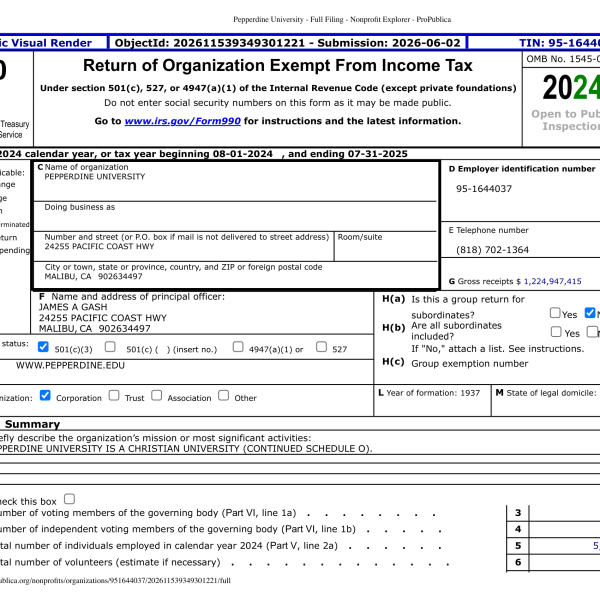Click the Doing business as field
600x600 pixels.
click(235, 217)
